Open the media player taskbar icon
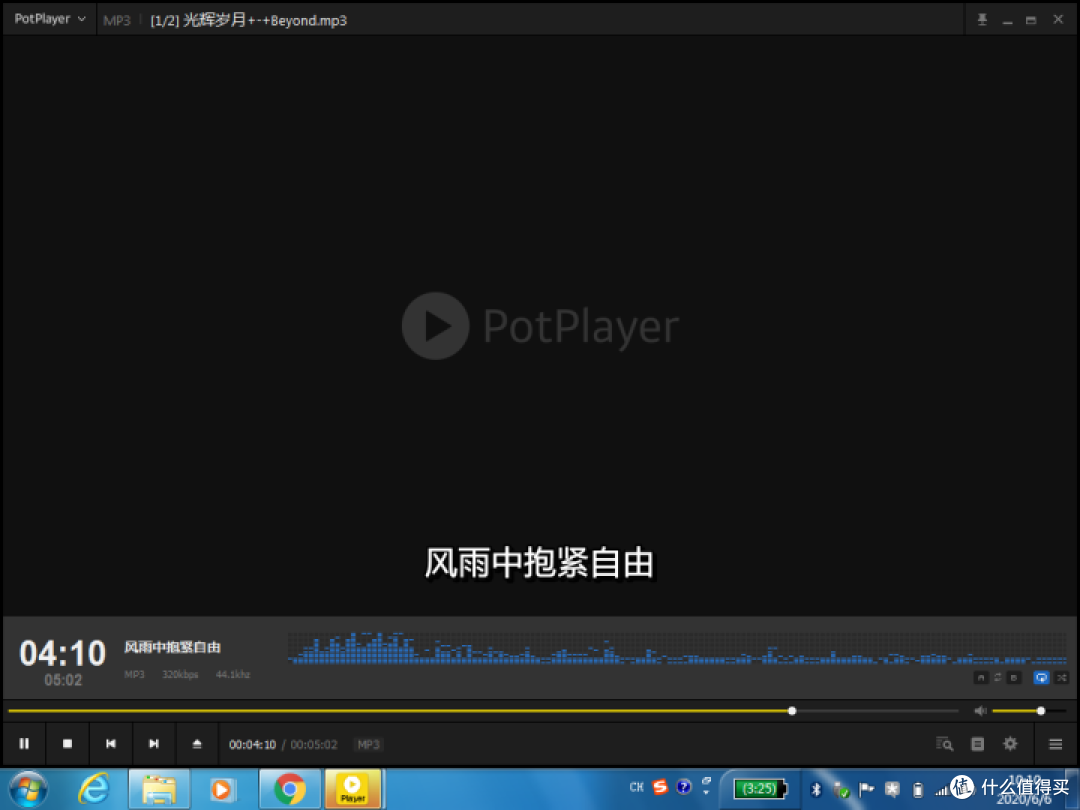The height and width of the screenshot is (810, 1080). click(222, 789)
